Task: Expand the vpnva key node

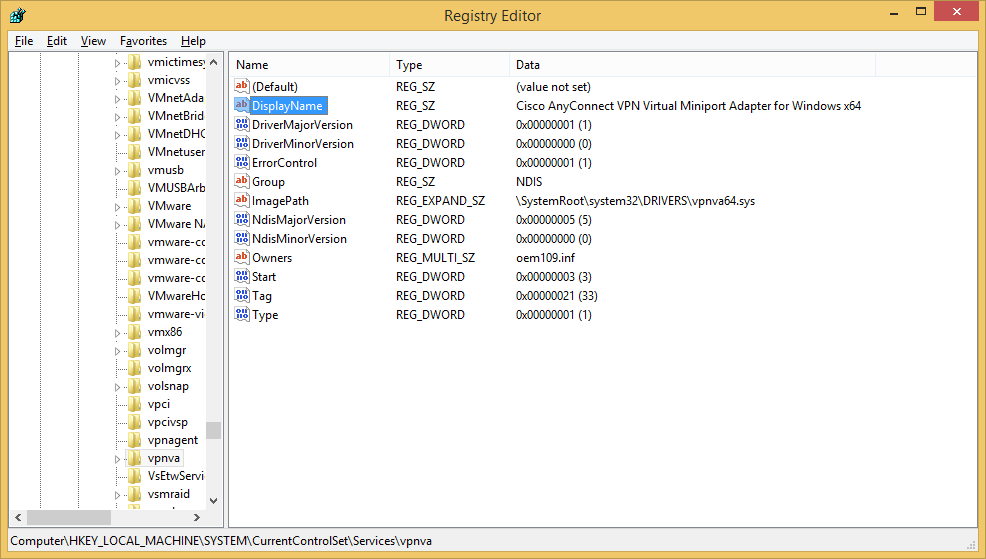Action: (117, 459)
